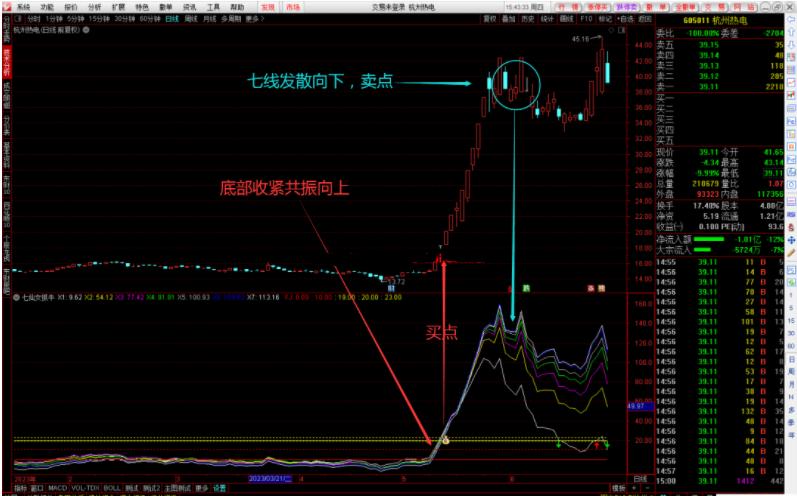
Task: Click the 15:00 trade tick row
Action: point(720,481)
